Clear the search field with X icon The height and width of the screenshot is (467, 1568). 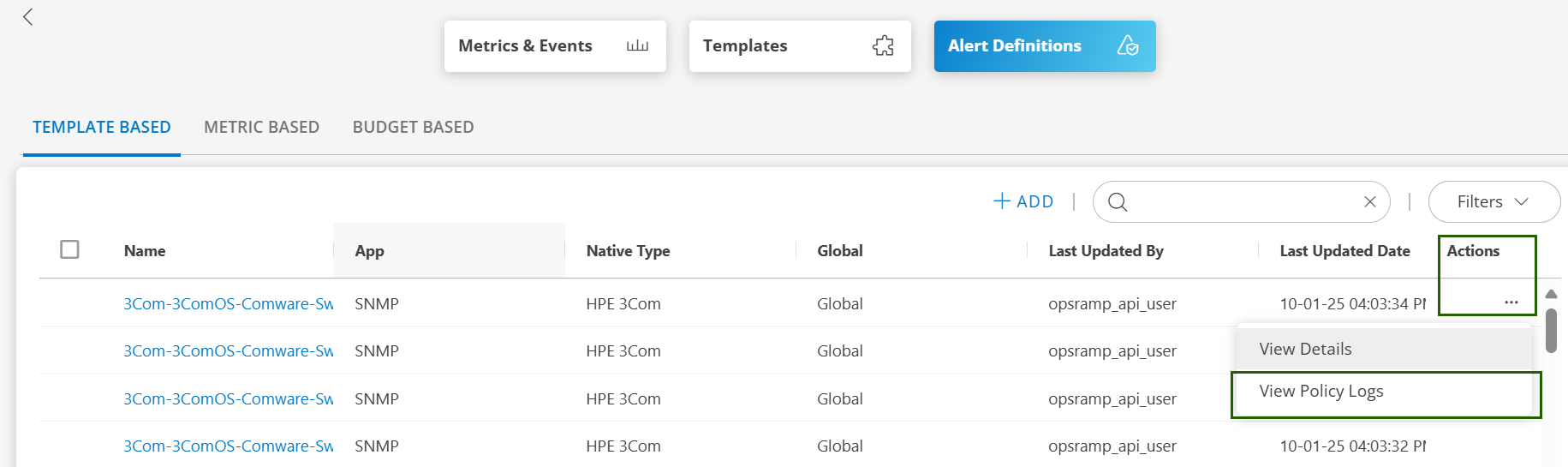(x=1369, y=202)
